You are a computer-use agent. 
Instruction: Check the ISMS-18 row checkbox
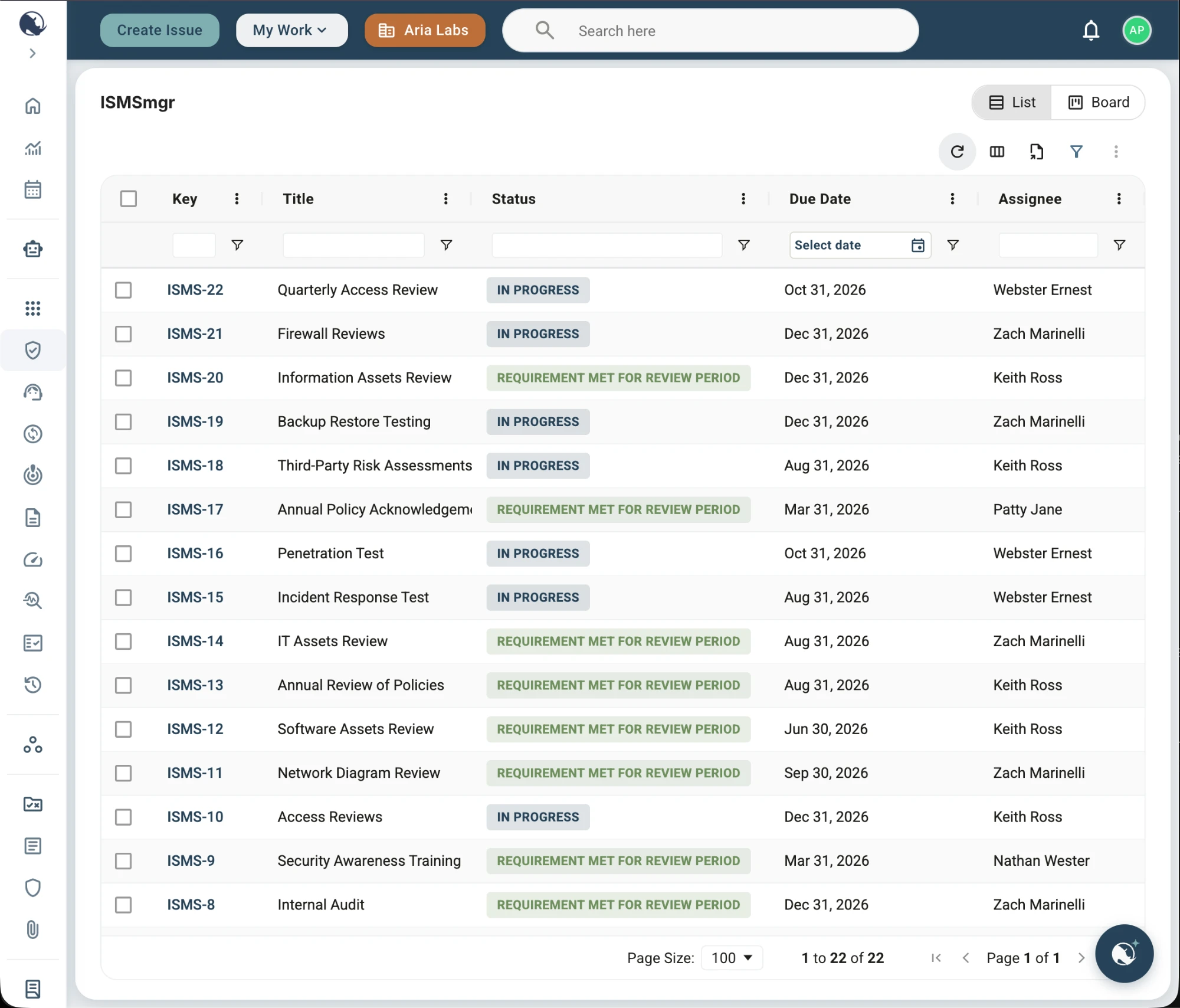click(123, 466)
